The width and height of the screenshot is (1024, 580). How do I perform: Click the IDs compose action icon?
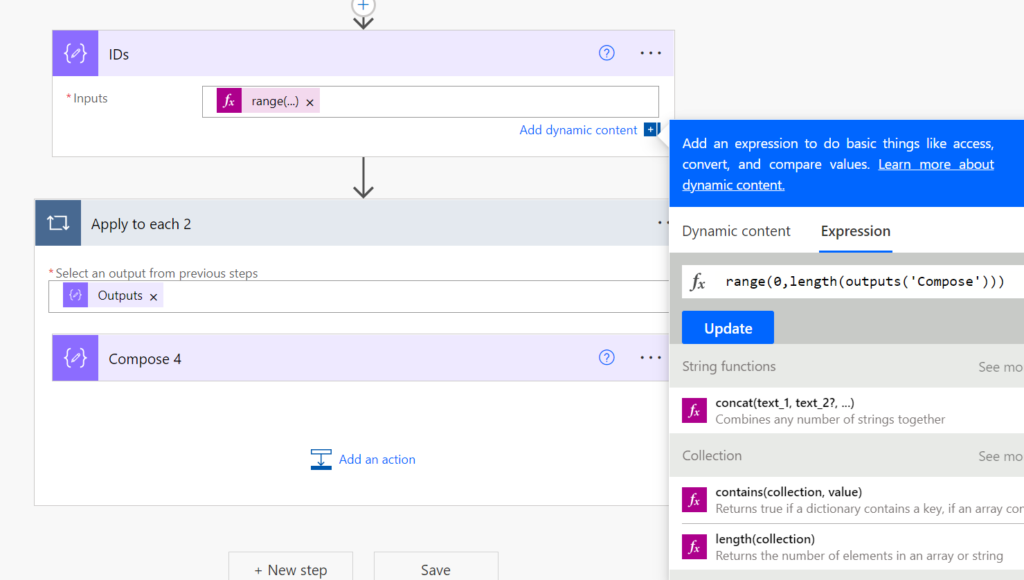[75, 53]
